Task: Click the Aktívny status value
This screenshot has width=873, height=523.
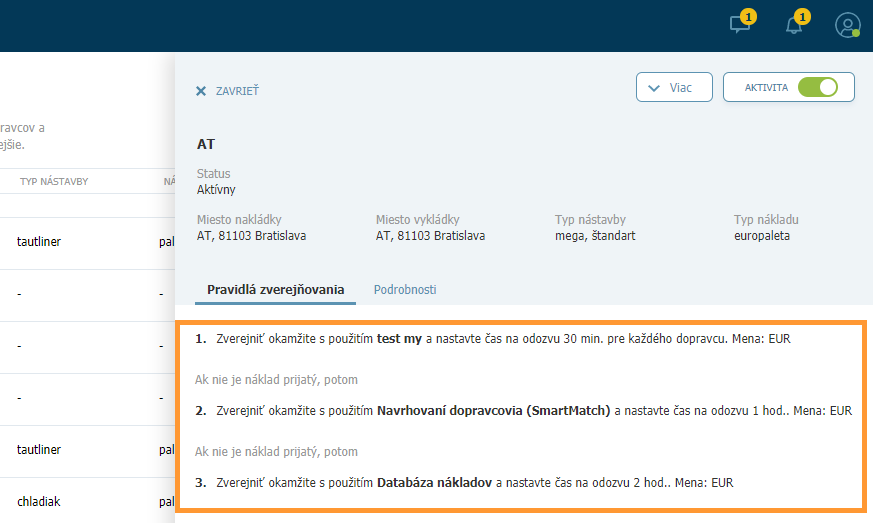Action: tap(216, 189)
